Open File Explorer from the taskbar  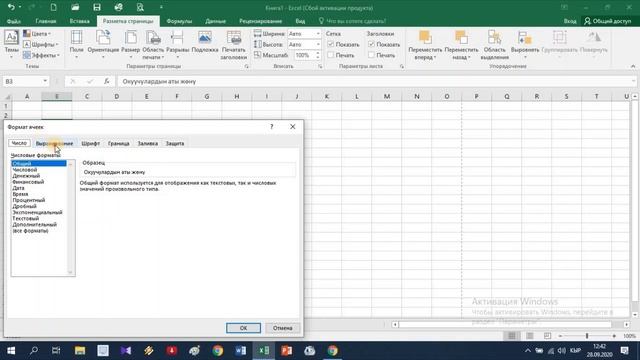[x=80, y=351]
